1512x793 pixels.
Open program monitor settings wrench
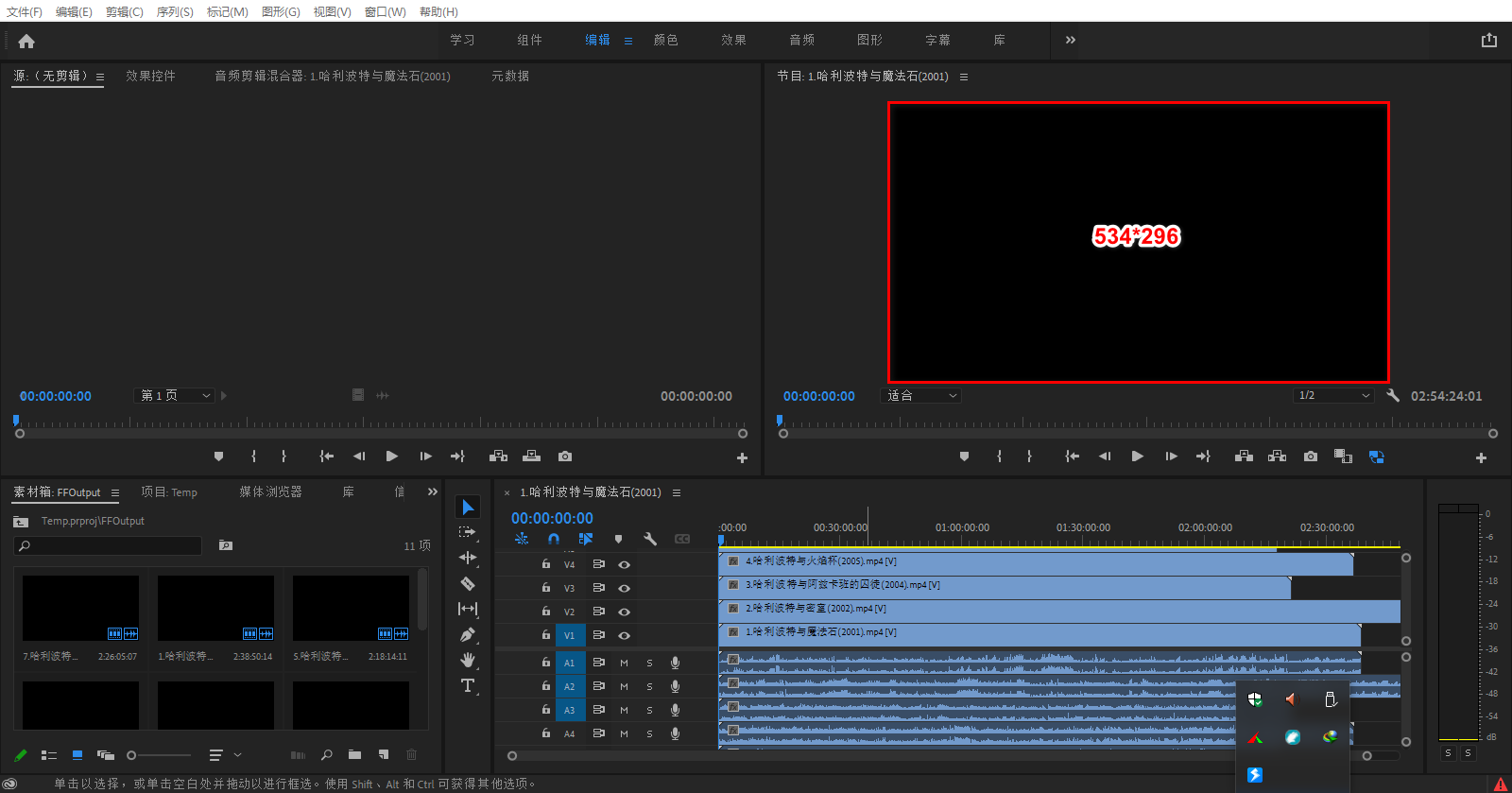[x=1393, y=395]
